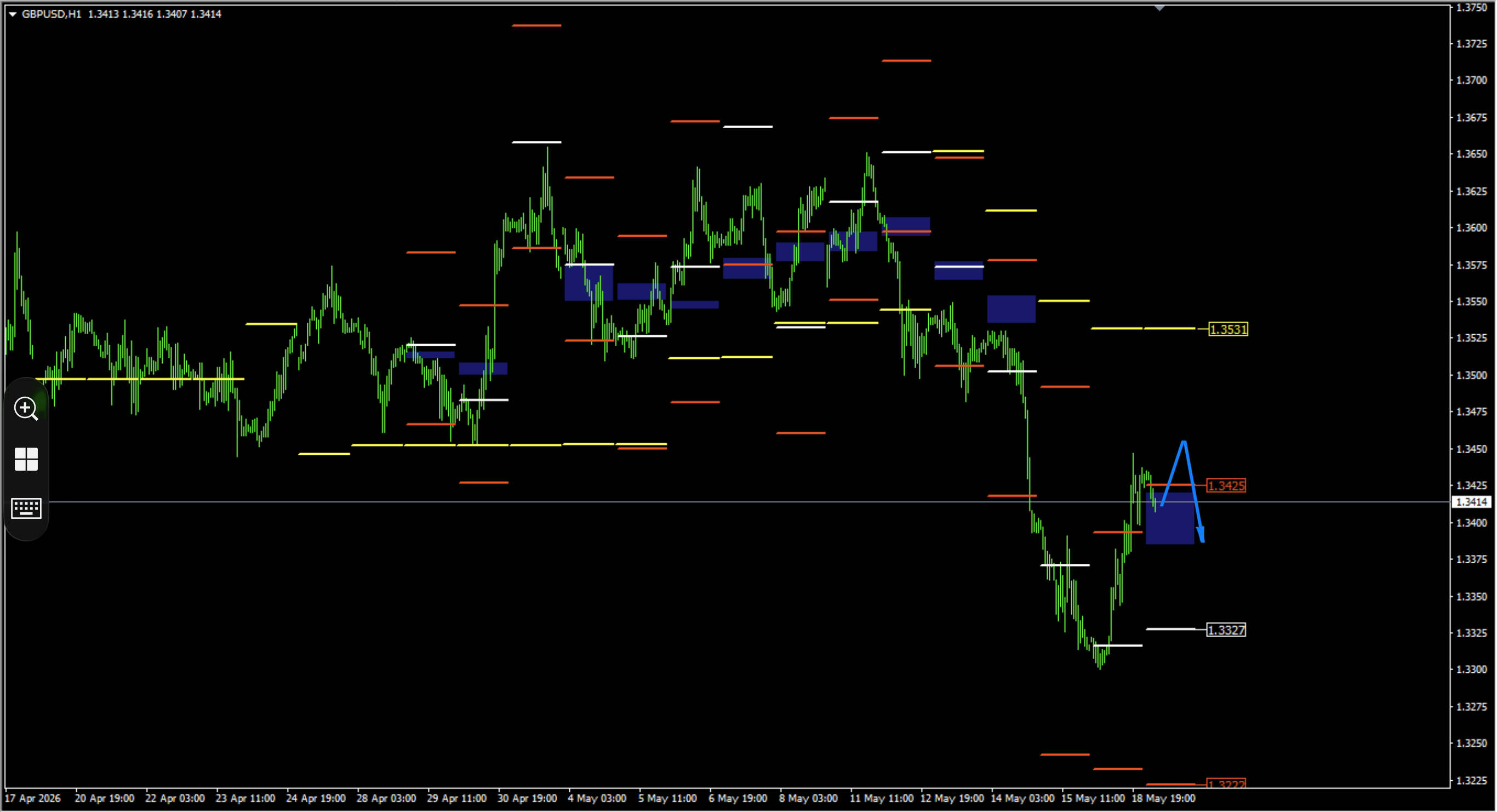
Task: Click the 1.3250 price scale value
Action: (1471, 744)
